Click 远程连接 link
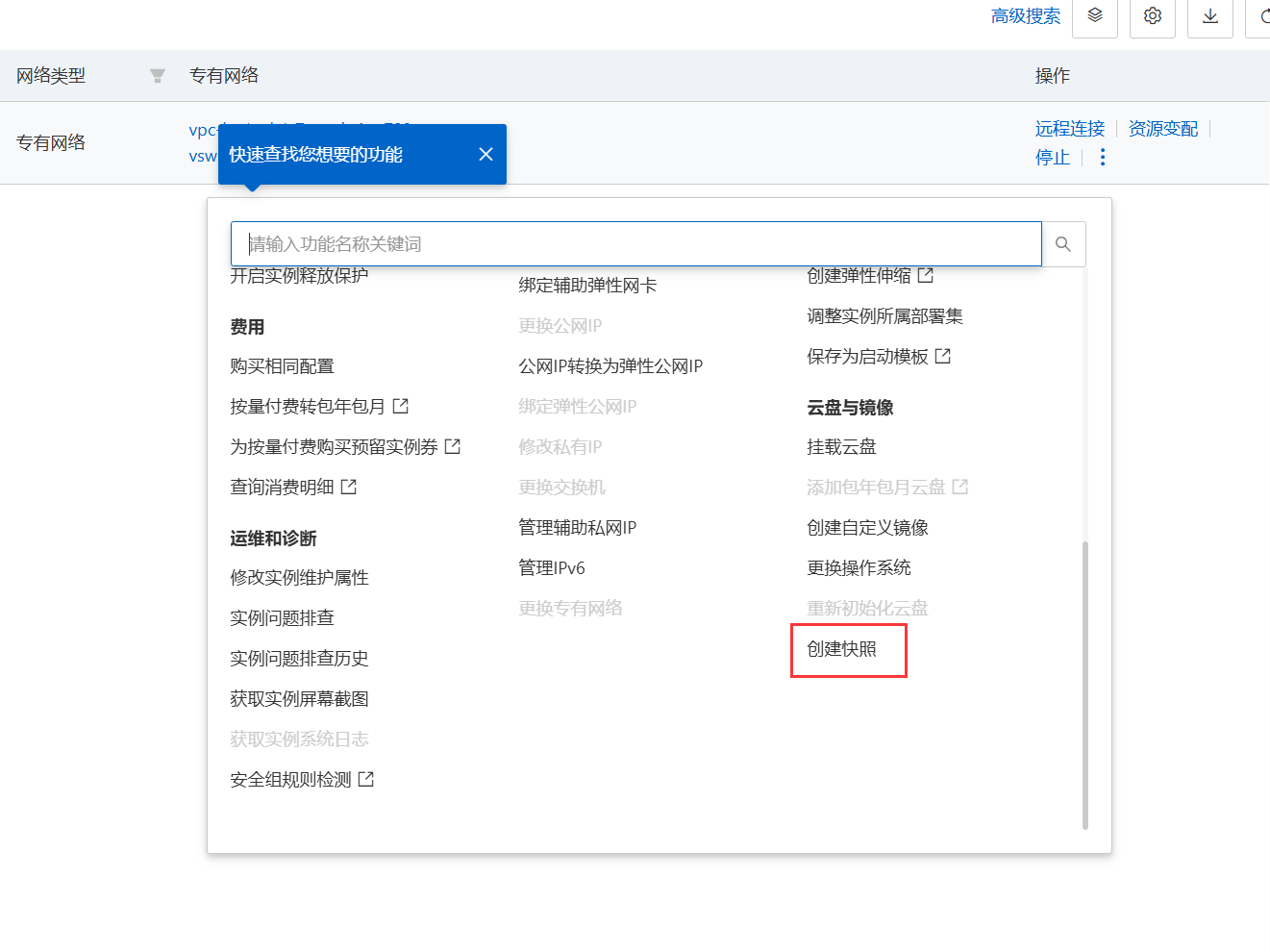Image resolution: width=1270 pixels, height=952 pixels. (1070, 129)
